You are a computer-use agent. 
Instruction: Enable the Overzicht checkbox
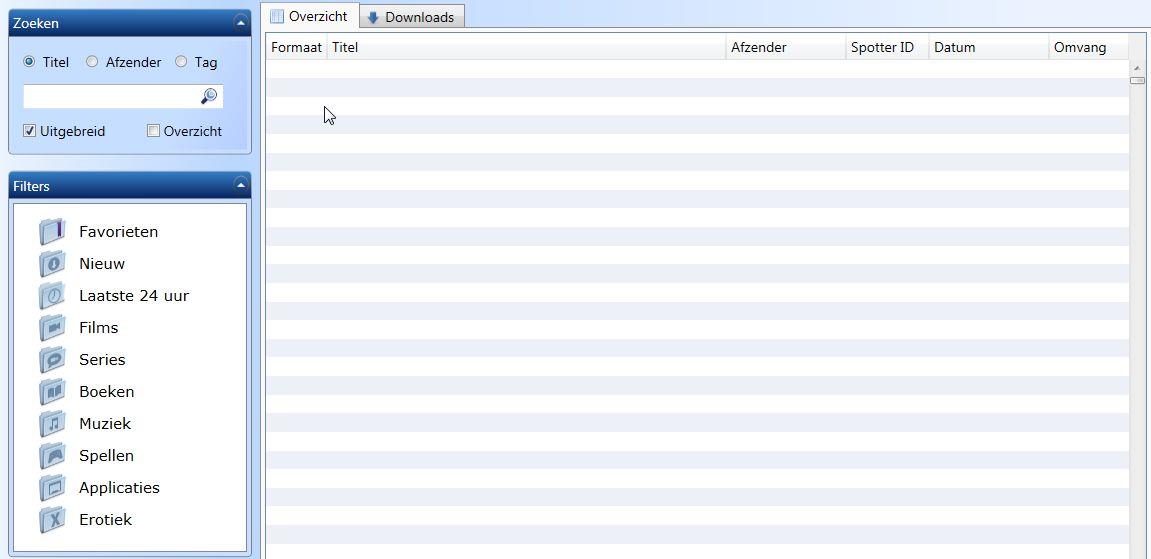153,131
